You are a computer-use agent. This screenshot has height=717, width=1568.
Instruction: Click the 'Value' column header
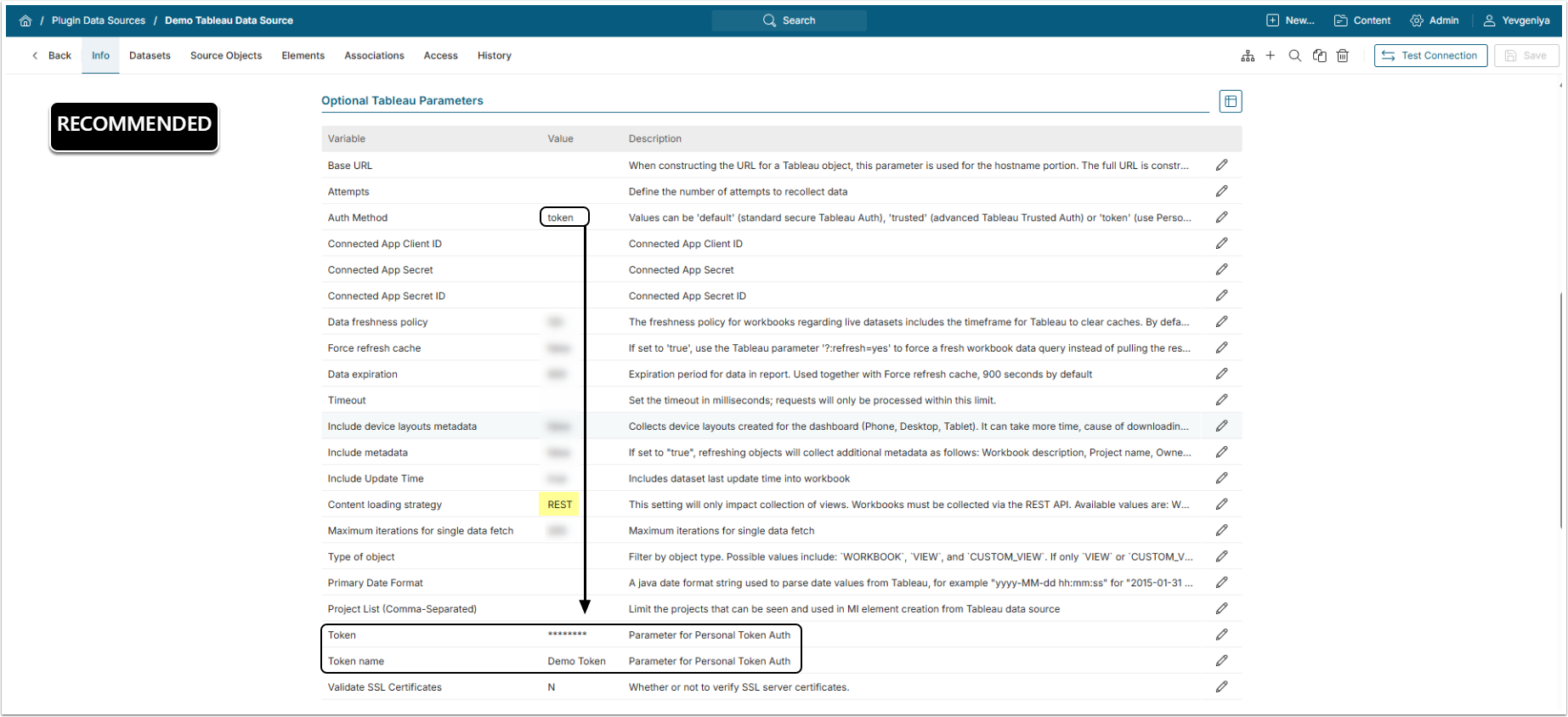(x=560, y=138)
